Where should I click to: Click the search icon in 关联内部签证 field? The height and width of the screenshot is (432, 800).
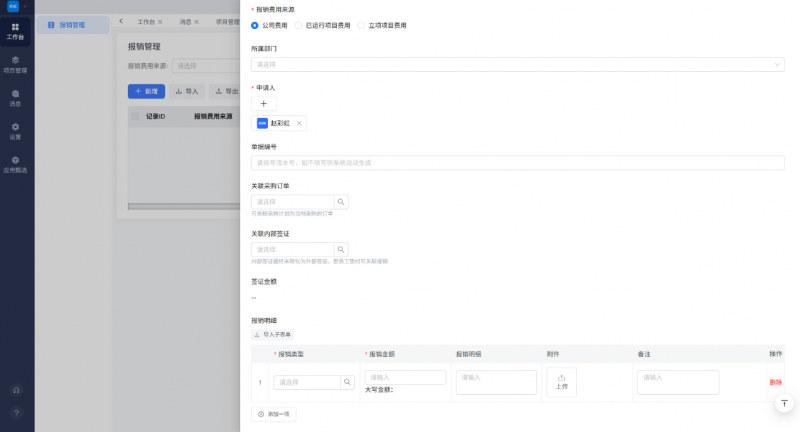pos(341,249)
